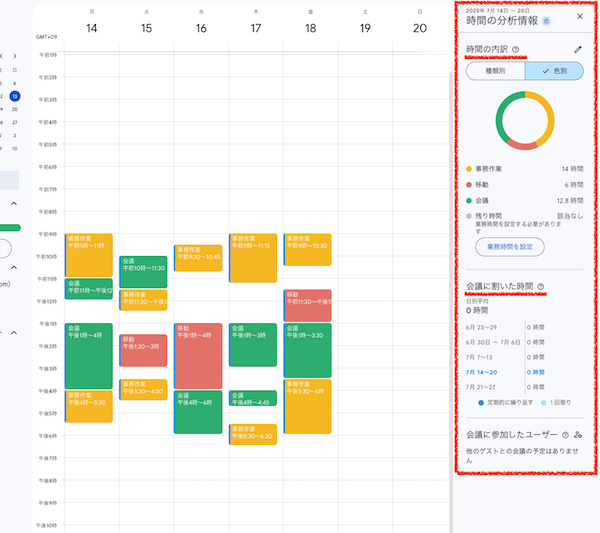Open Friday 事務作業 午前9時〜10:30 event
Screen dimensions: 600x533
coord(307,249)
